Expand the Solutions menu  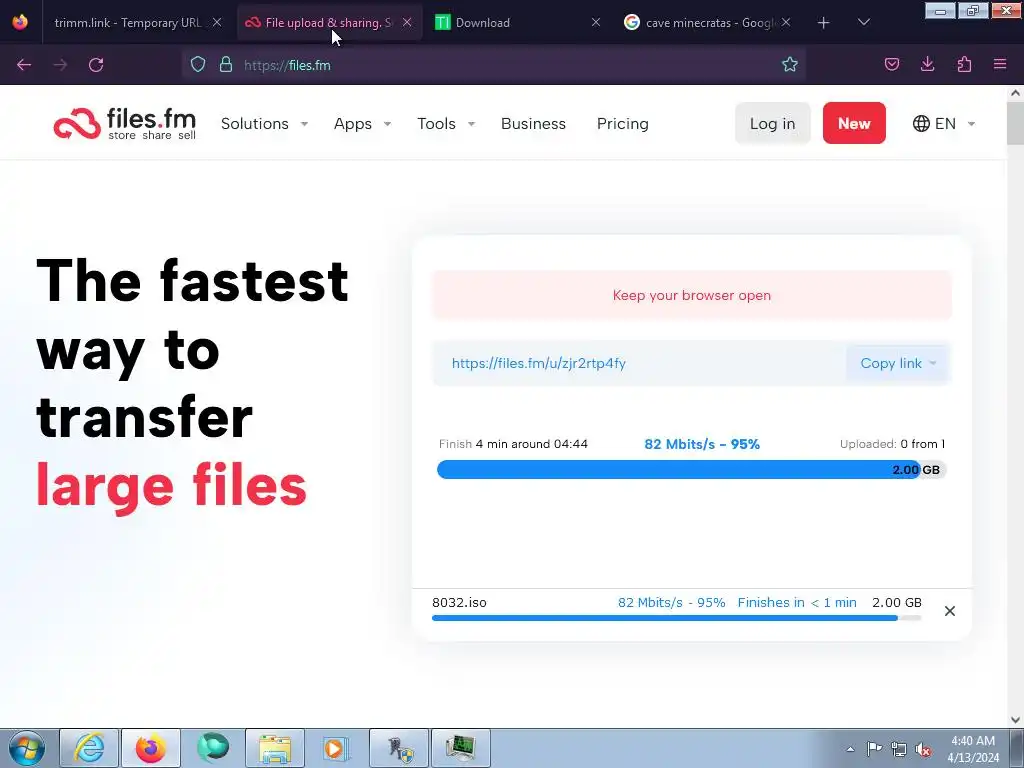(x=264, y=123)
